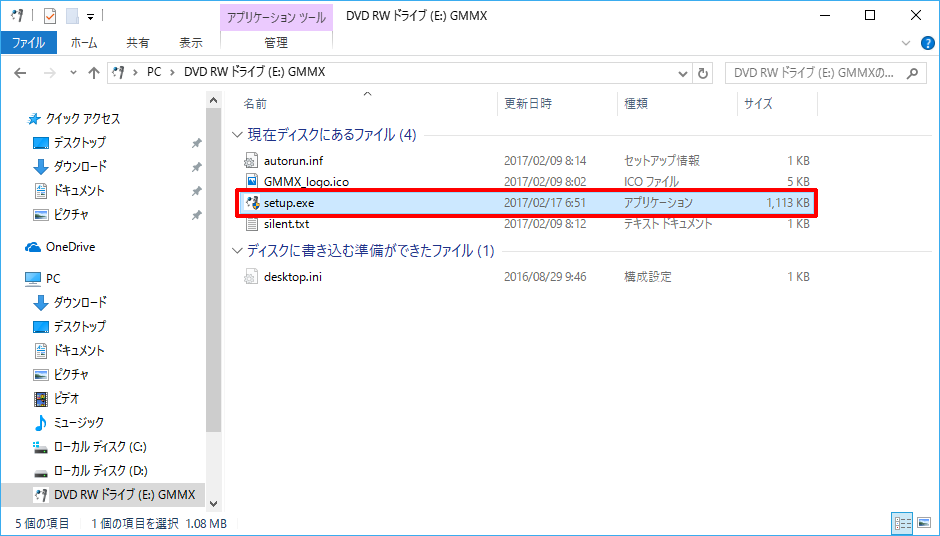
Task: Click the navigation pane scroll up arrow
Action: (x=213, y=100)
